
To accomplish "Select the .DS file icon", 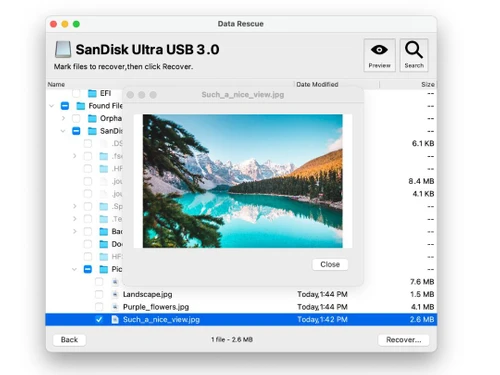I will [104, 144].
